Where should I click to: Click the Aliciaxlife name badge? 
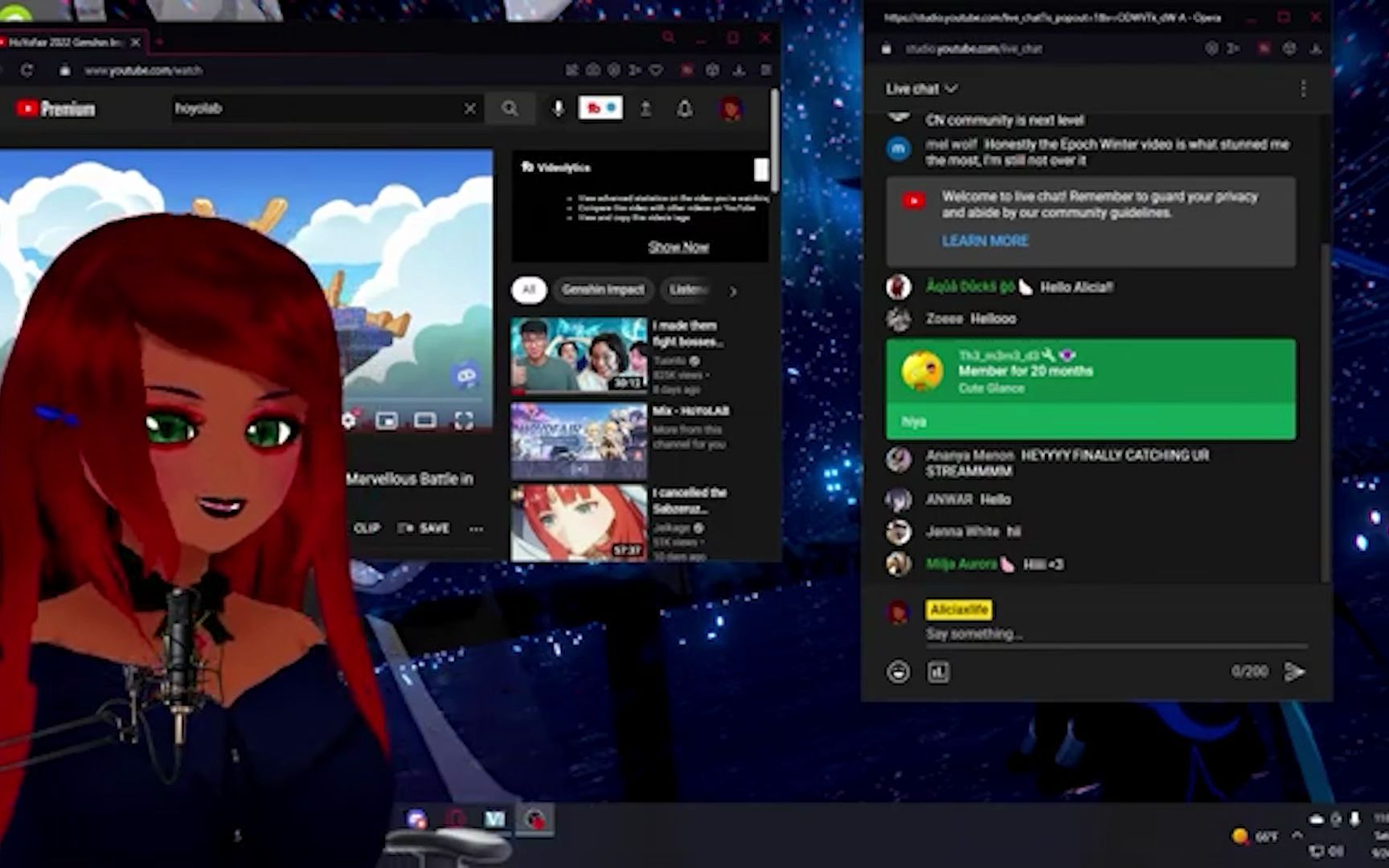point(958,610)
